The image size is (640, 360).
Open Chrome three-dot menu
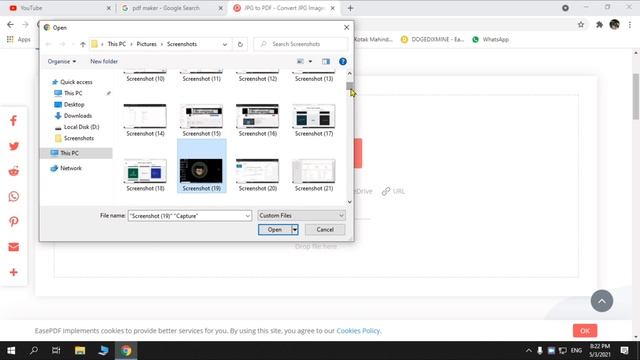pos(630,25)
